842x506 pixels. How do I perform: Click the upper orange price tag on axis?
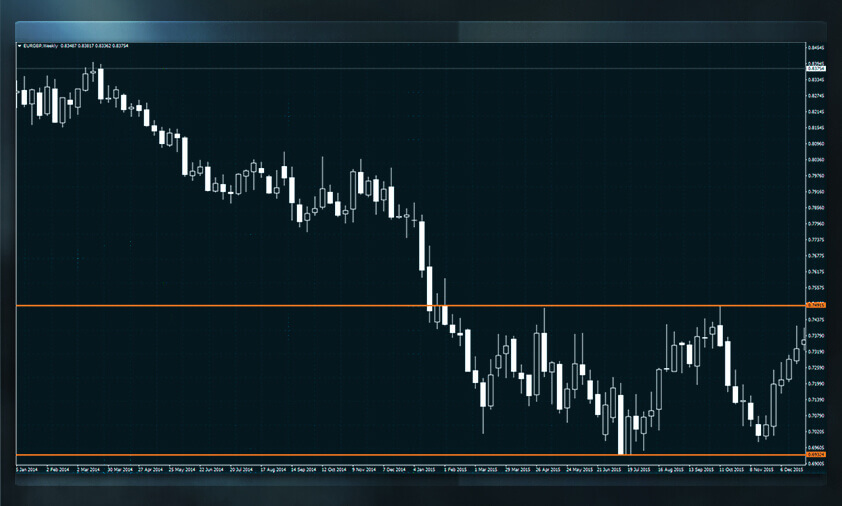[816, 305]
